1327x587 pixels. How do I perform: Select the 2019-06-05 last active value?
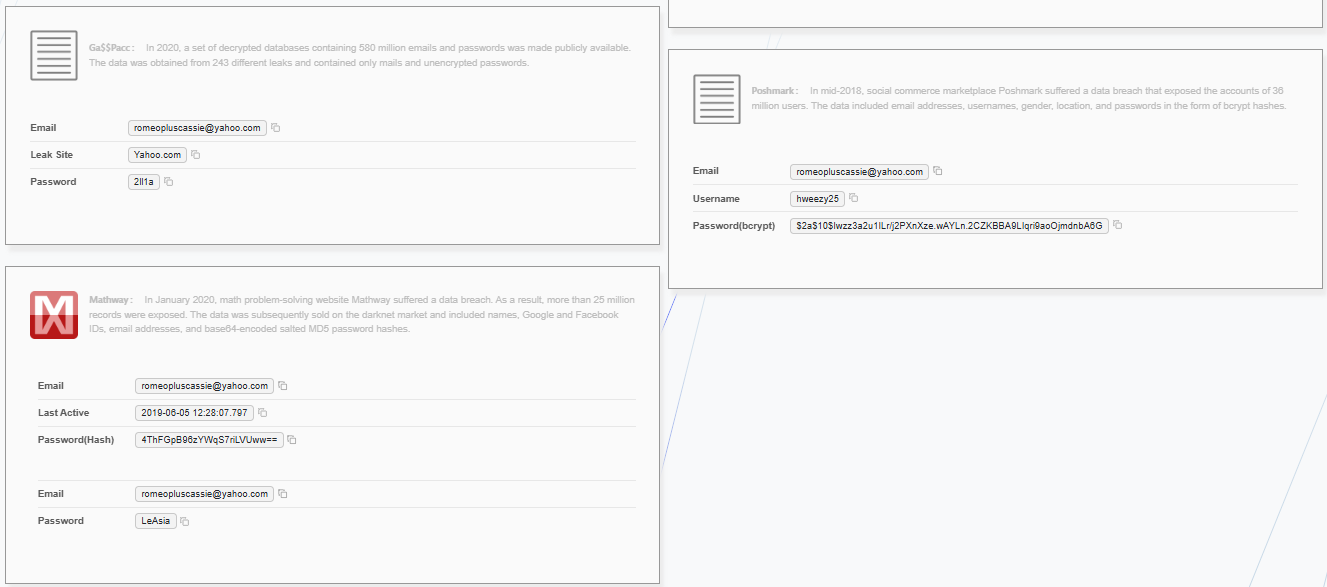(195, 413)
